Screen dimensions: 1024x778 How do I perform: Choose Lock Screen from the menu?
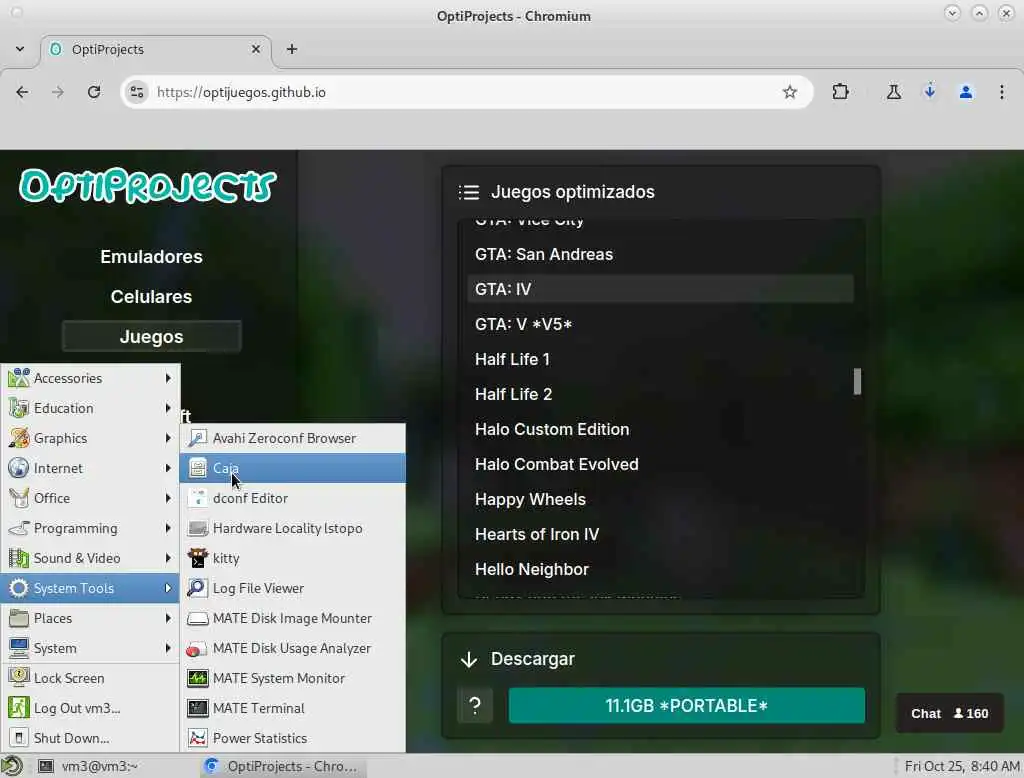tap(90, 679)
